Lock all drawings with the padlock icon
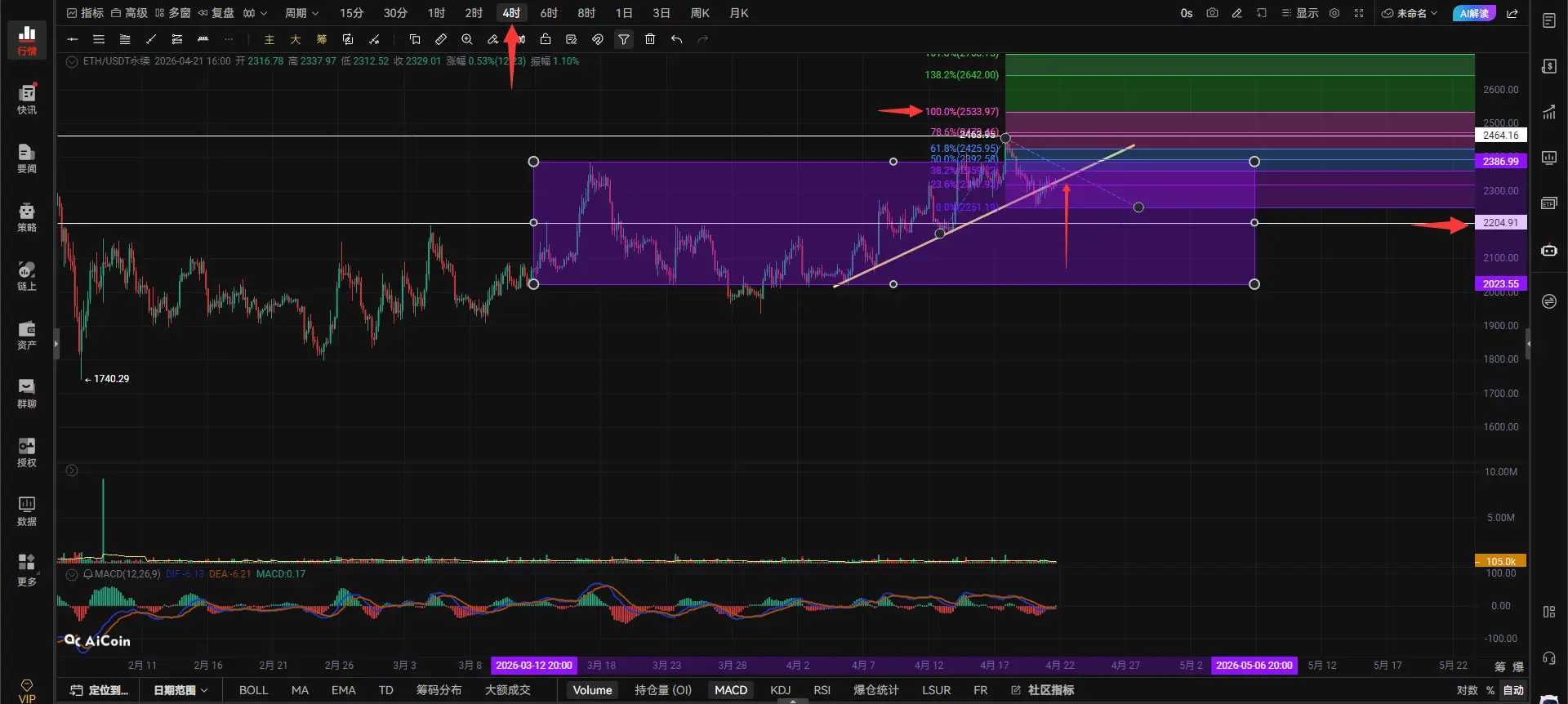This screenshot has width=1568, height=704. point(546,39)
